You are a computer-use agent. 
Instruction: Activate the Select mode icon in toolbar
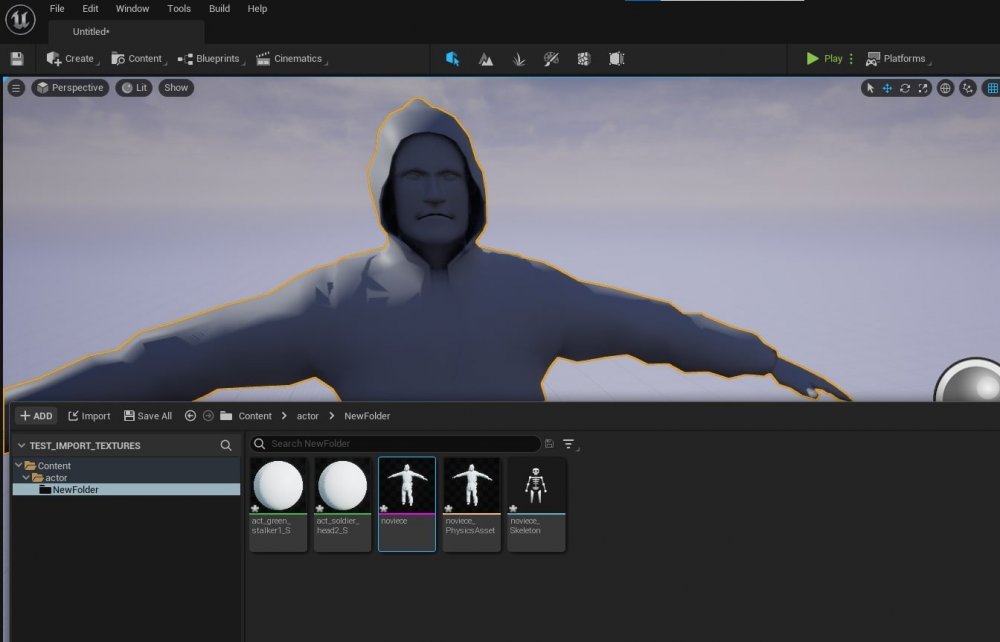pos(452,59)
